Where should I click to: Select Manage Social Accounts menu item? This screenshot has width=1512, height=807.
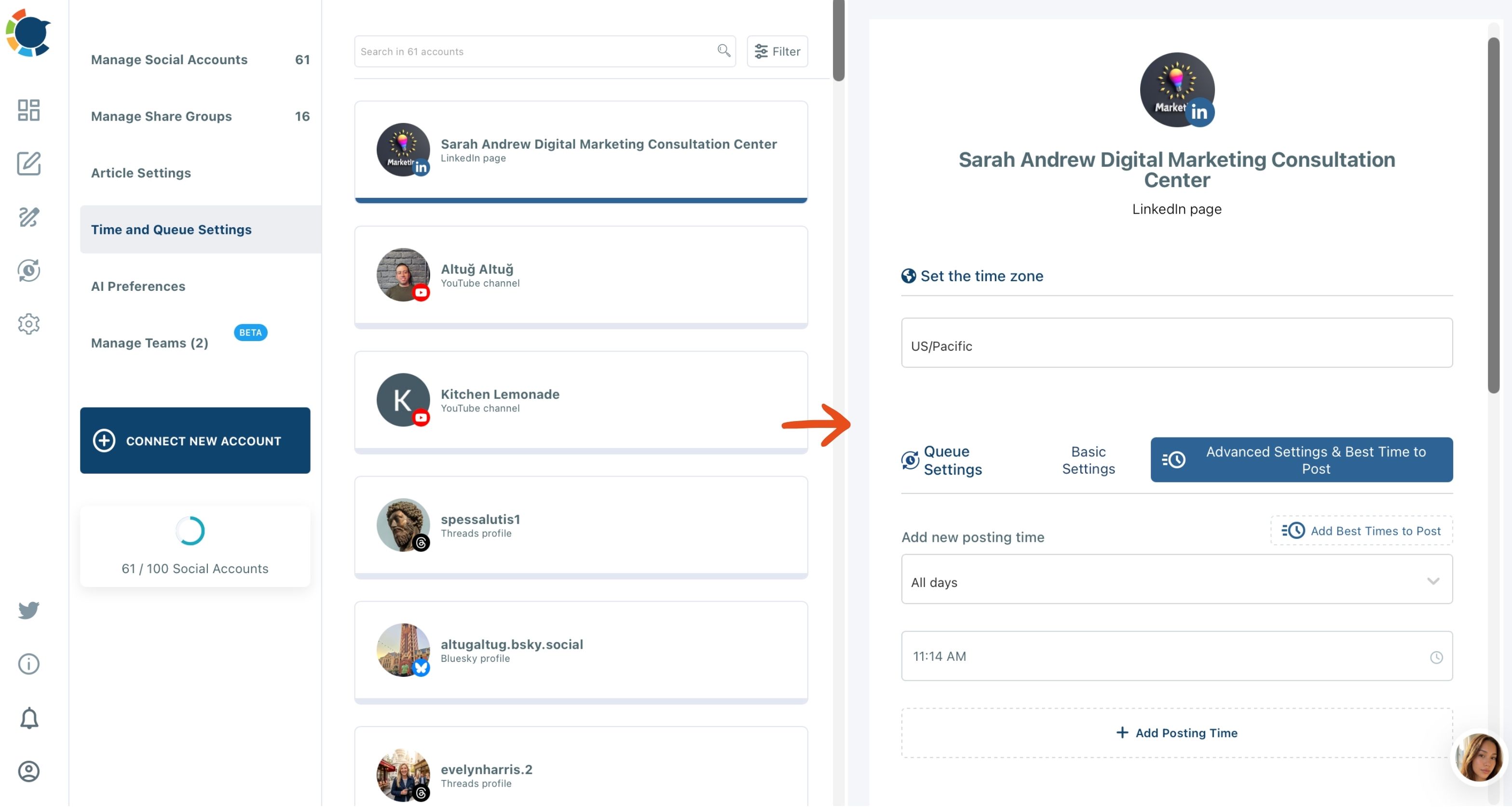200,59
